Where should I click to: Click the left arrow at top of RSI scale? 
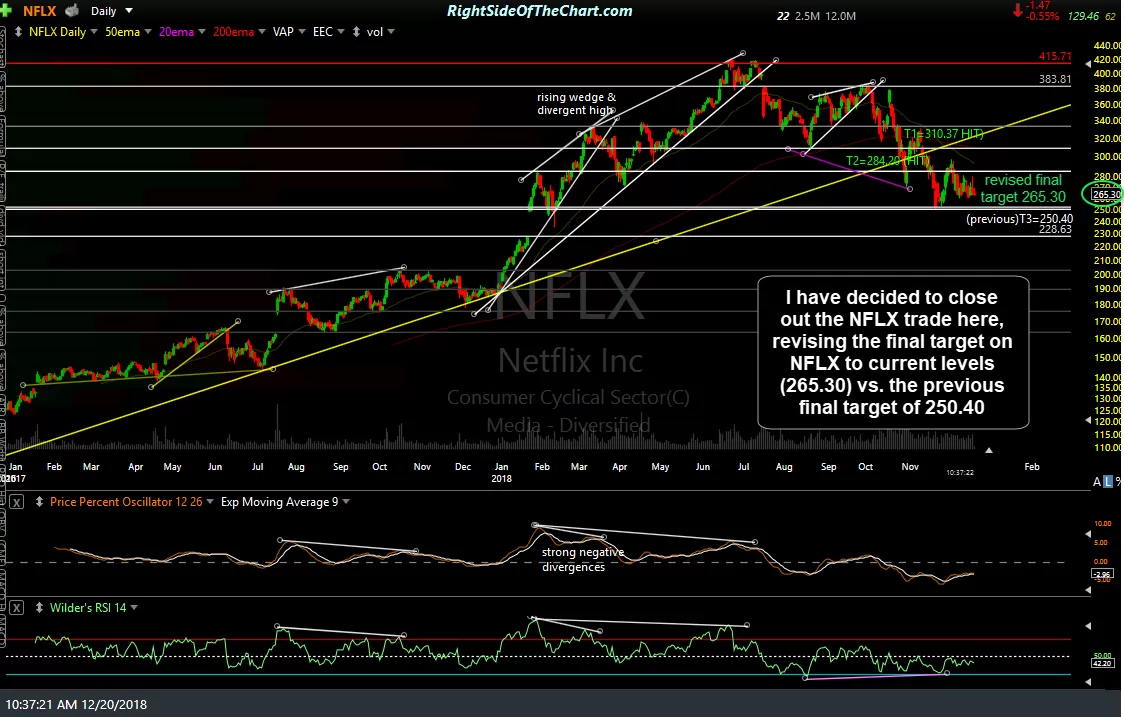1088,626
